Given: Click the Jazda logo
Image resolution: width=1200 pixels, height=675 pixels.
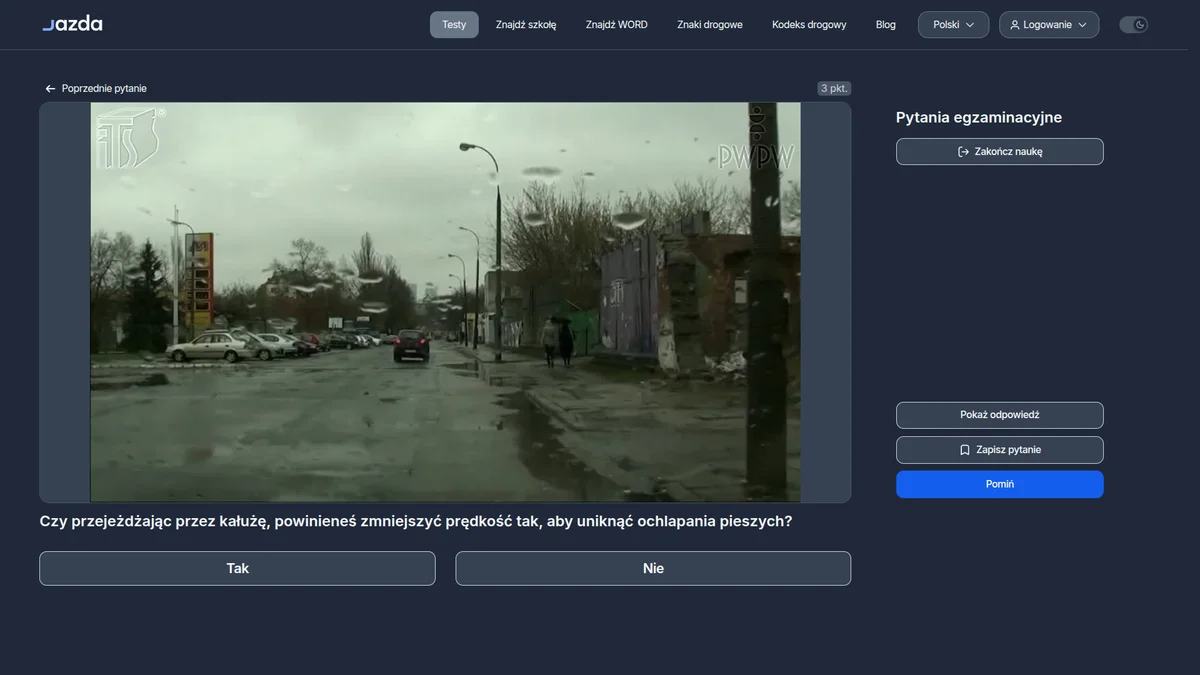Looking at the screenshot, I should 72,24.
